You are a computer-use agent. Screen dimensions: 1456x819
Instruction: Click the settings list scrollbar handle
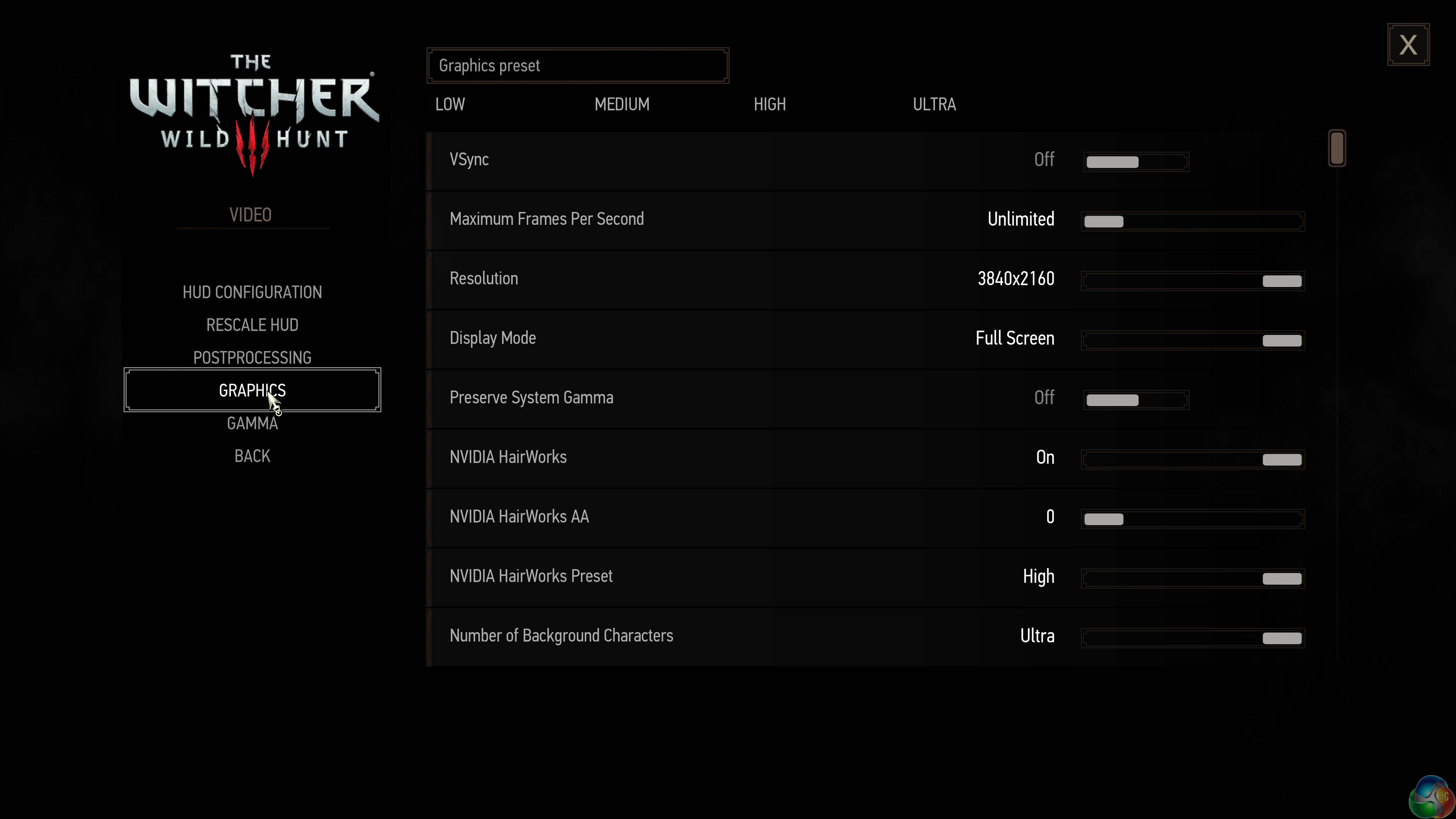coord(1337,148)
